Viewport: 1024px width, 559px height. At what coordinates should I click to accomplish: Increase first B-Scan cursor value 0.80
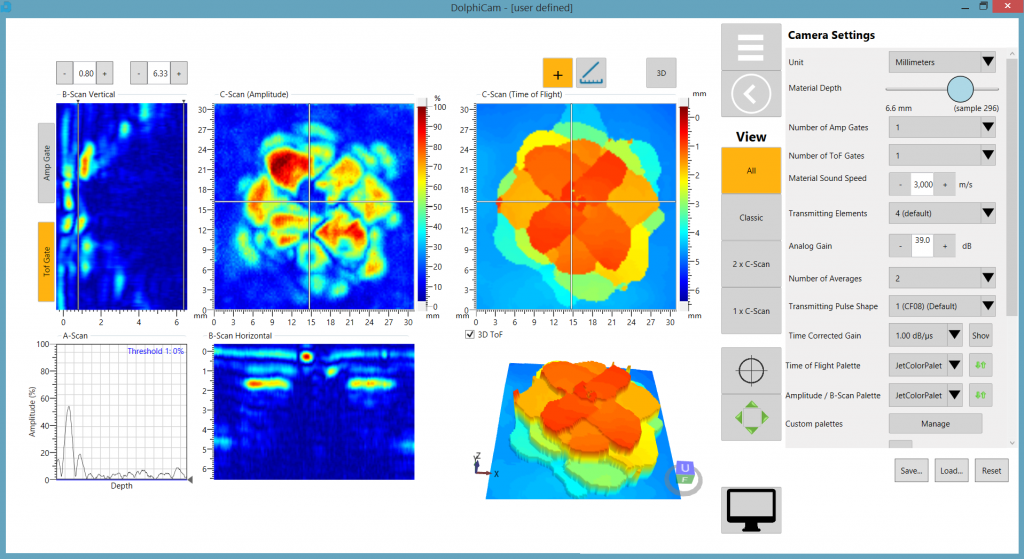pos(104,73)
